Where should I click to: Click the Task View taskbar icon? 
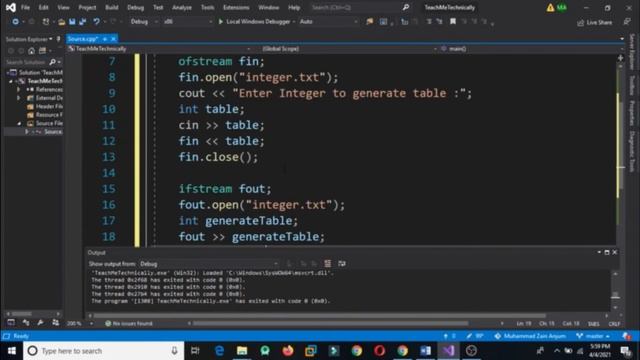(195, 351)
